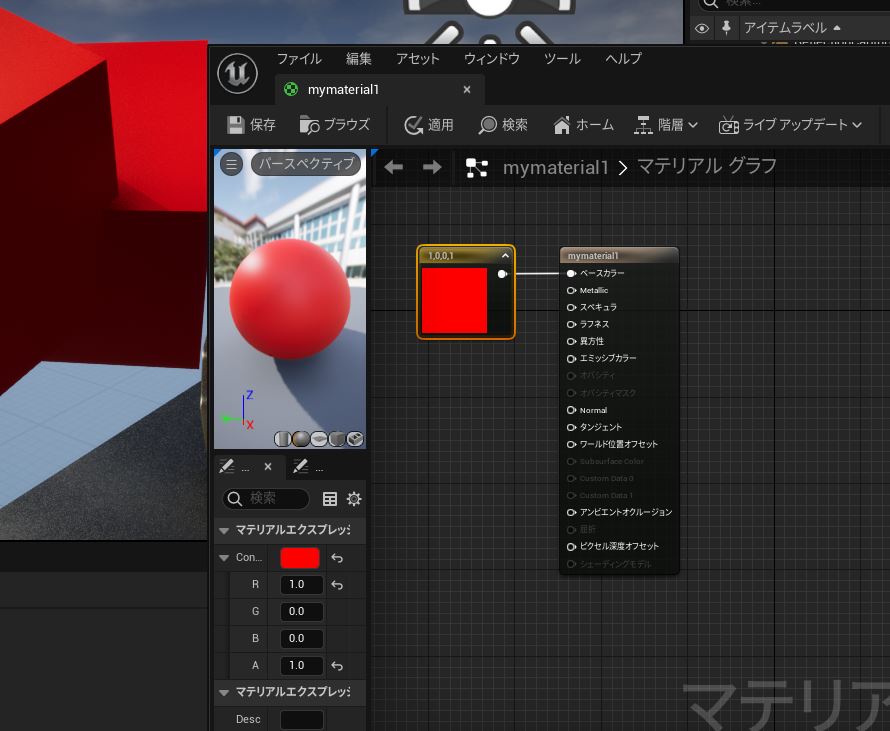Click the red preview on the constant node
The image size is (890, 731).
pyautogui.click(x=454, y=300)
